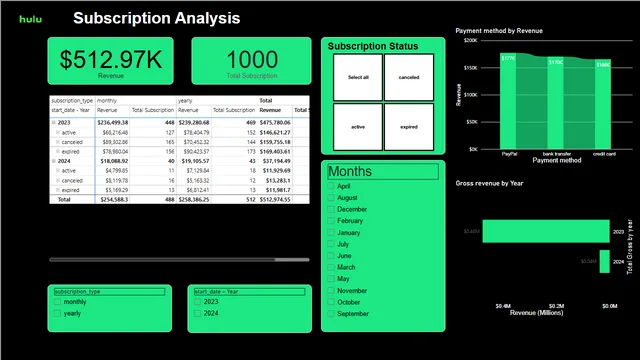This screenshot has height=360, width=640.
Task: Click the 1000 Total Subscription card
Action: coord(251,61)
